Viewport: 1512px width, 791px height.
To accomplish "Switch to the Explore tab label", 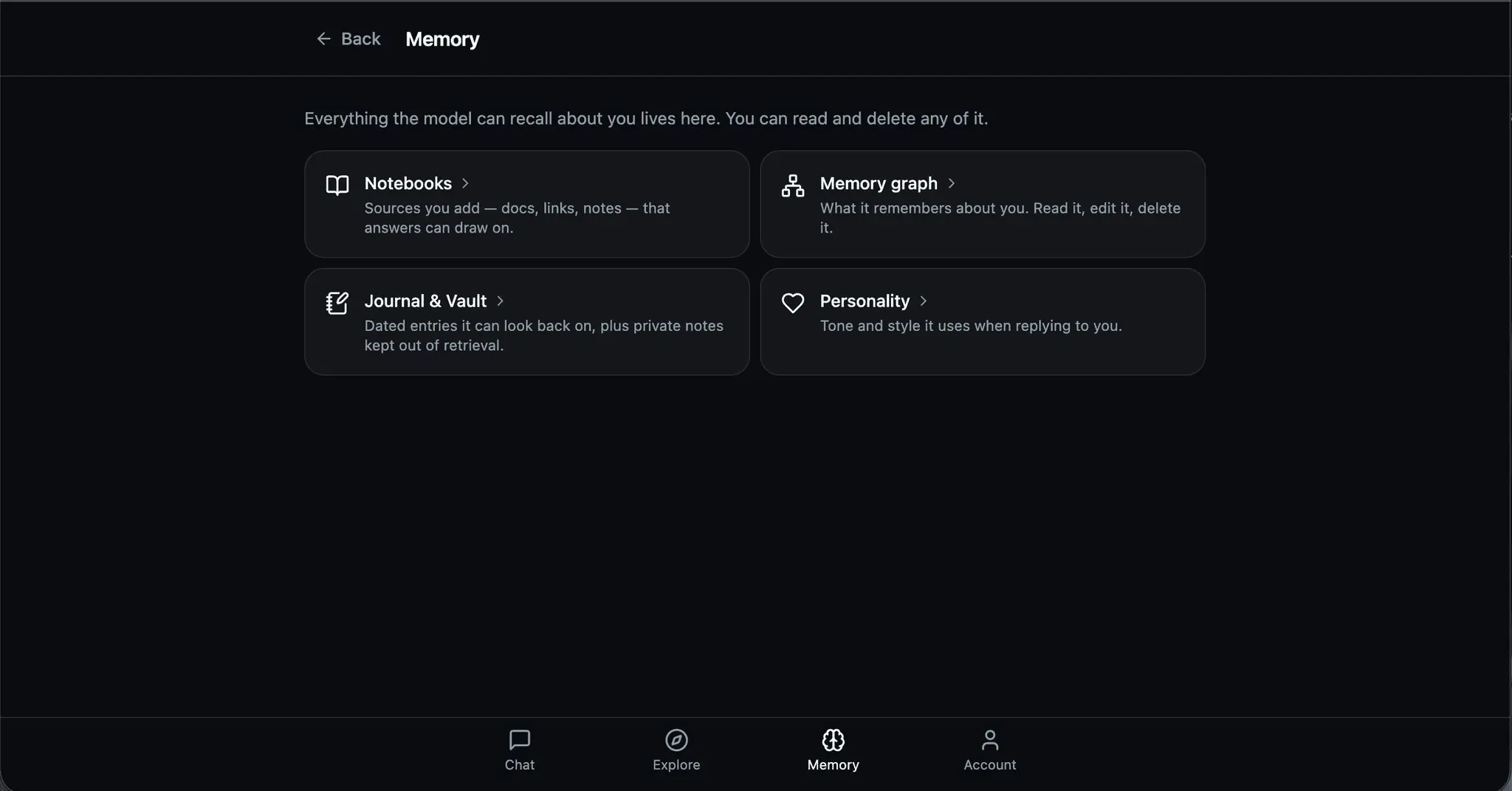I will (676, 764).
